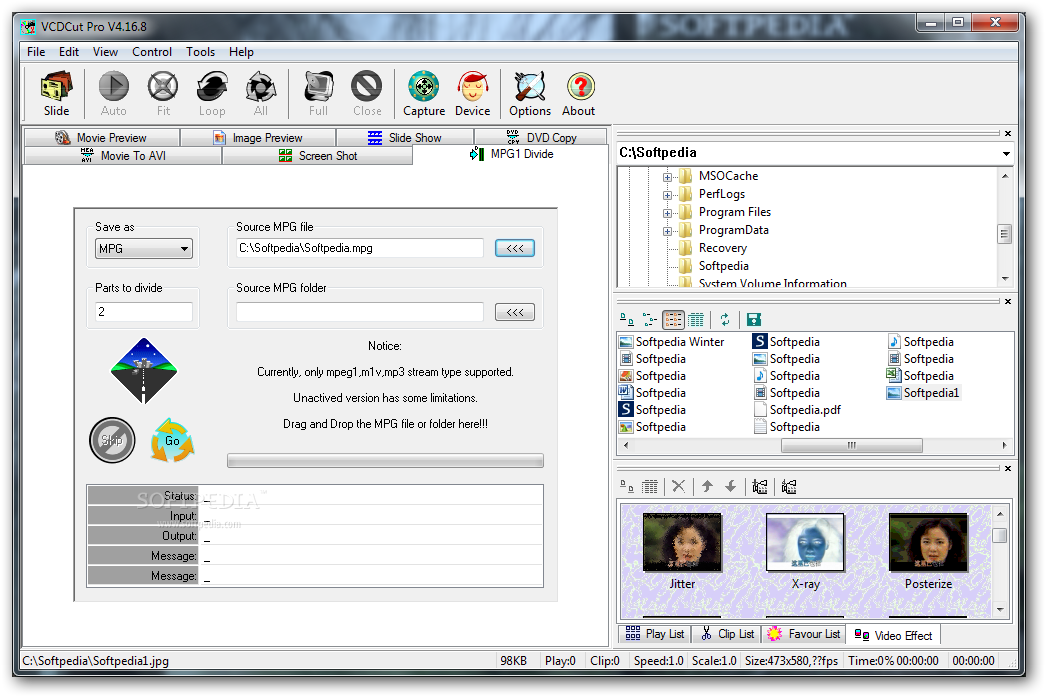Open the C:\Softpedia path dropdown
Viewport: 1046px width, 697px height.
tap(1005, 153)
